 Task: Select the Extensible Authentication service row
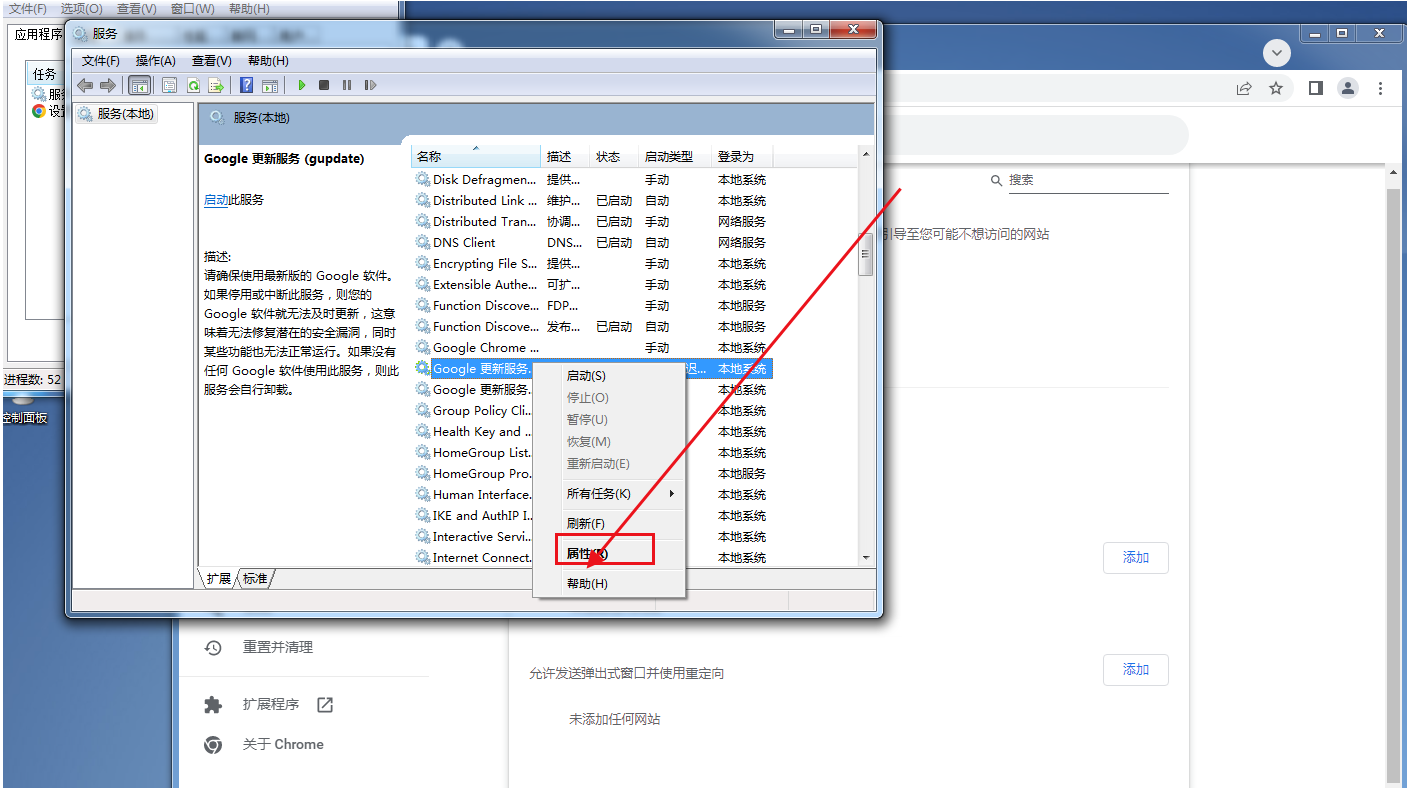pyautogui.click(x=592, y=285)
